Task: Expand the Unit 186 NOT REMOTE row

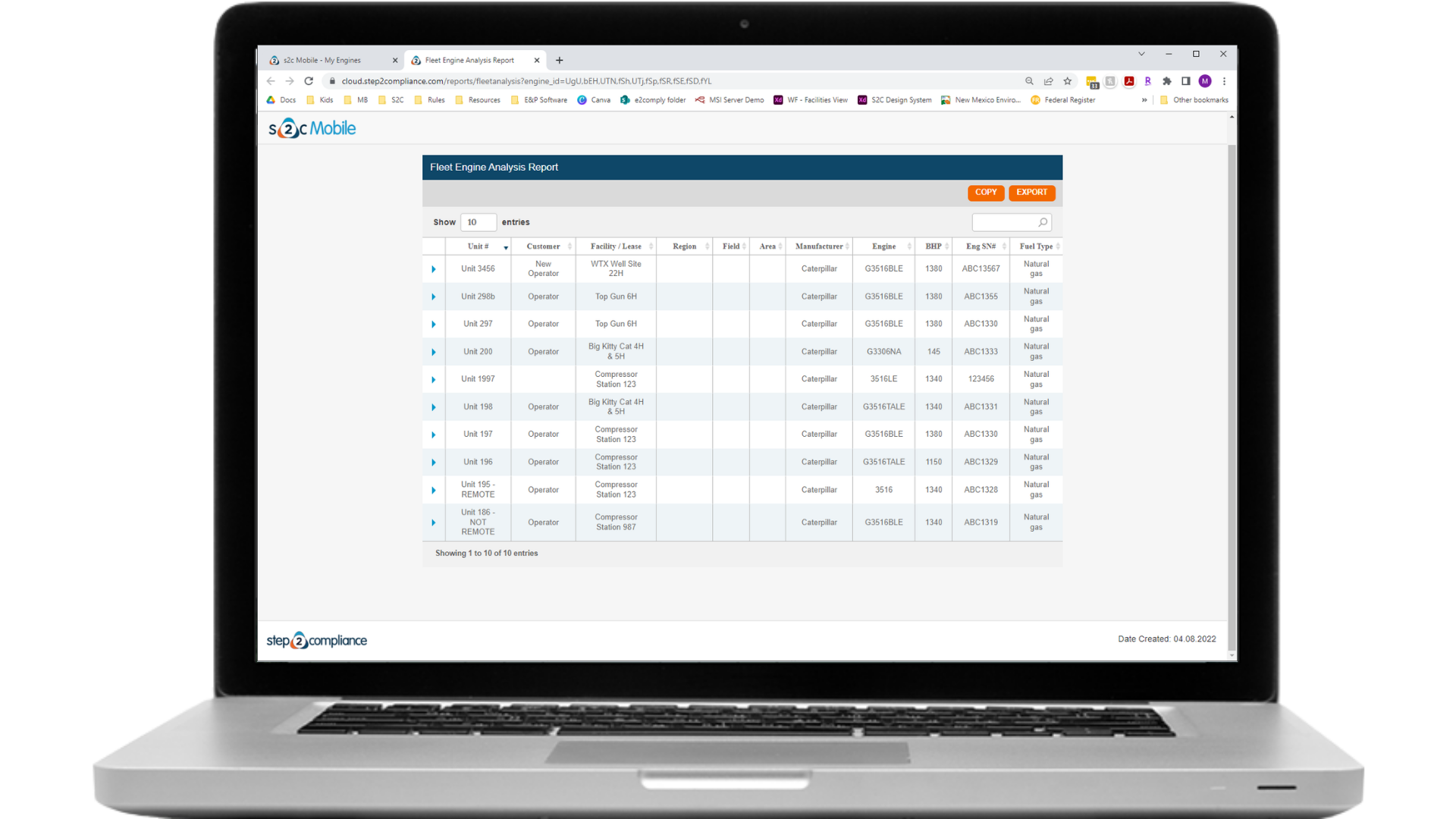Action: (434, 521)
